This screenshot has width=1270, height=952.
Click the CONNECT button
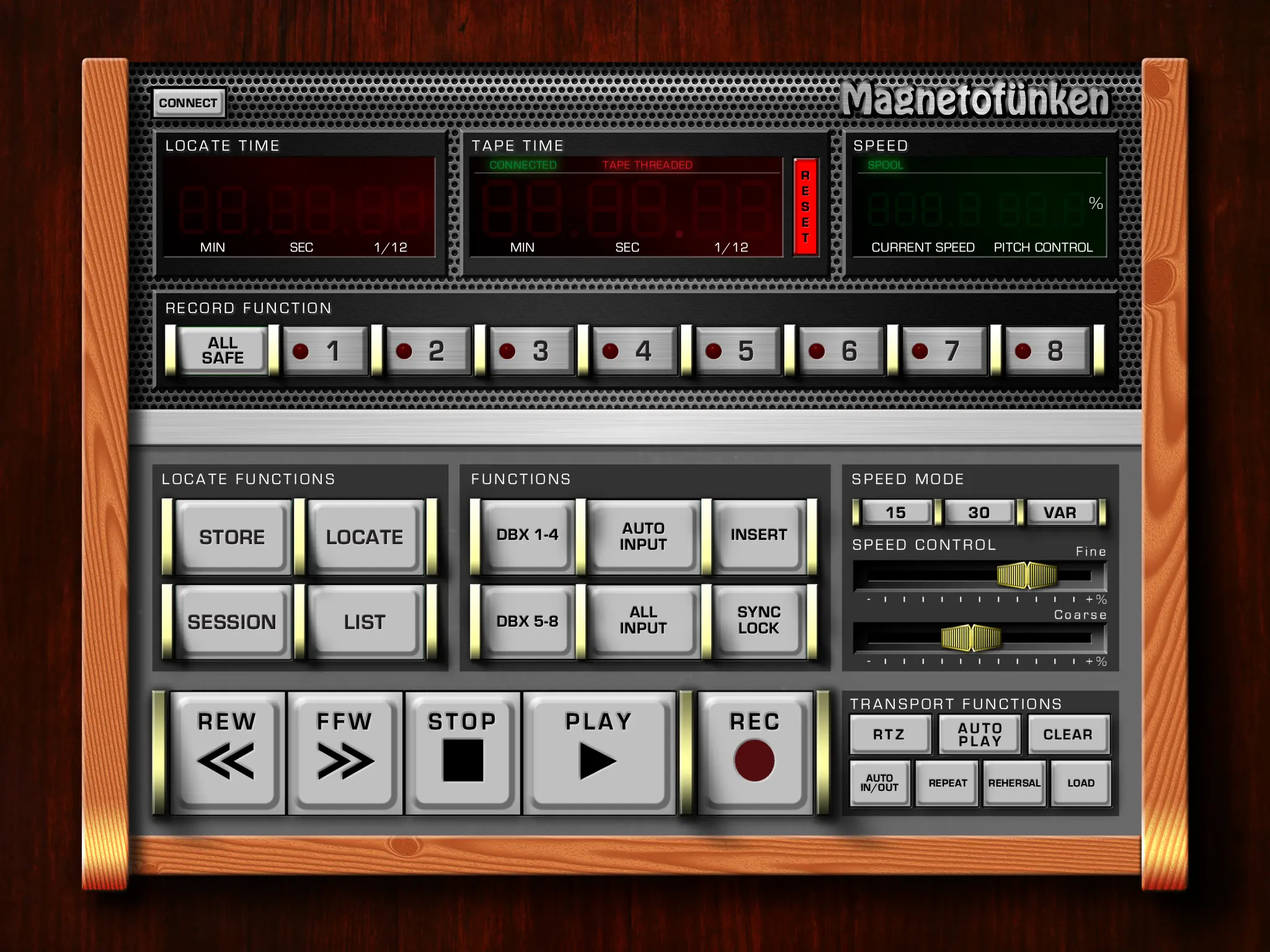click(189, 103)
